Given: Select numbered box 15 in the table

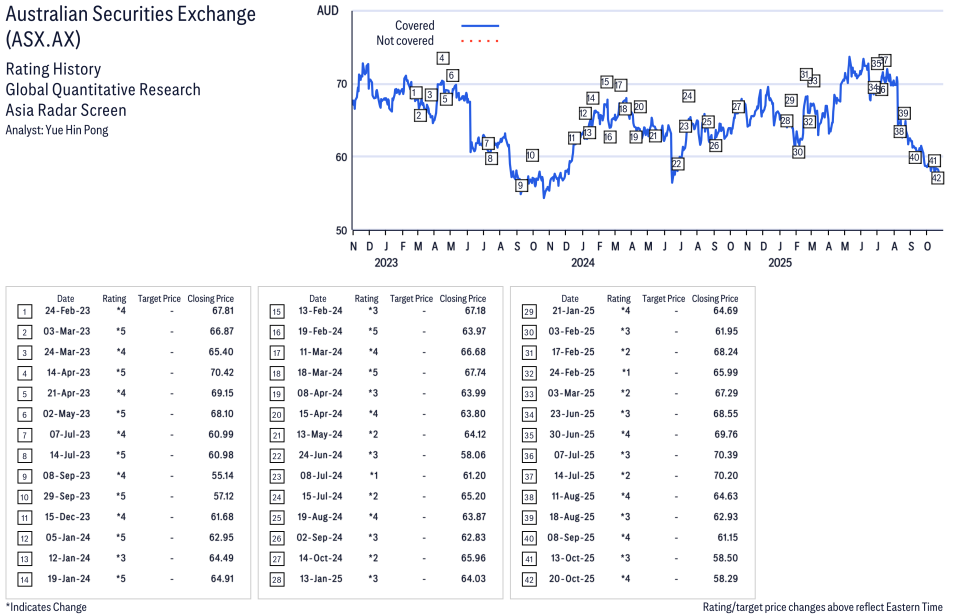Looking at the screenshot, I should (277, 312).
